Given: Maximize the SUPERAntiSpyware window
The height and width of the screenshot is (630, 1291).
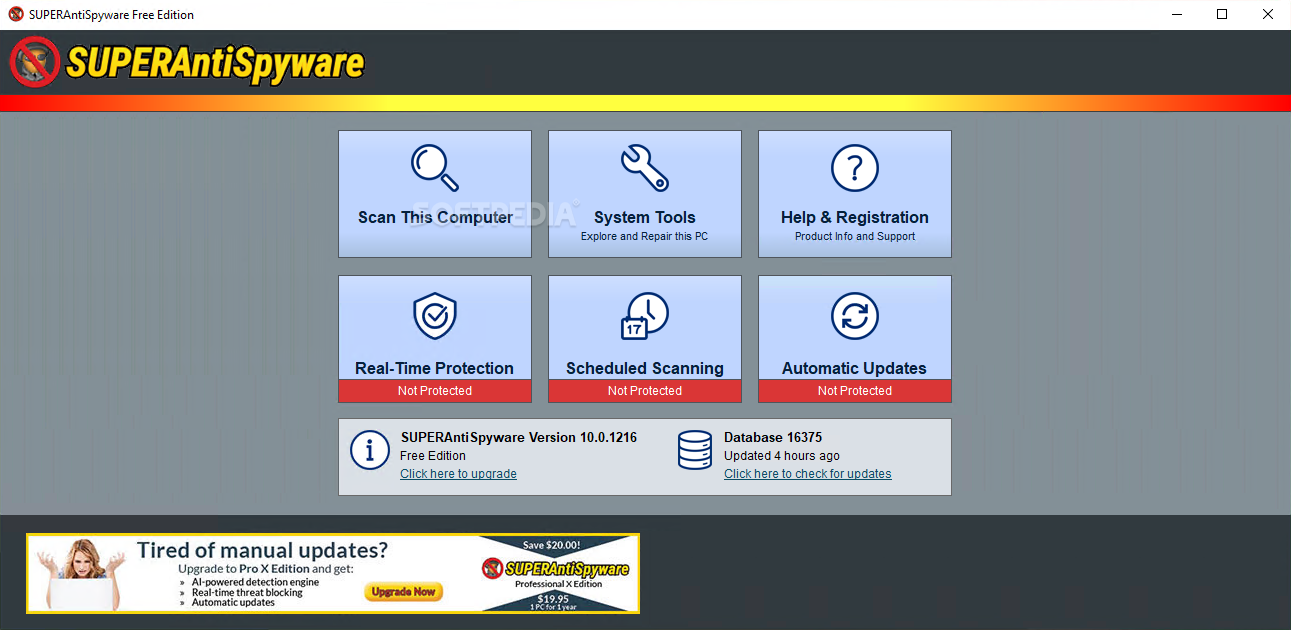Looking at the screenshot, I should coord(1222,14).
